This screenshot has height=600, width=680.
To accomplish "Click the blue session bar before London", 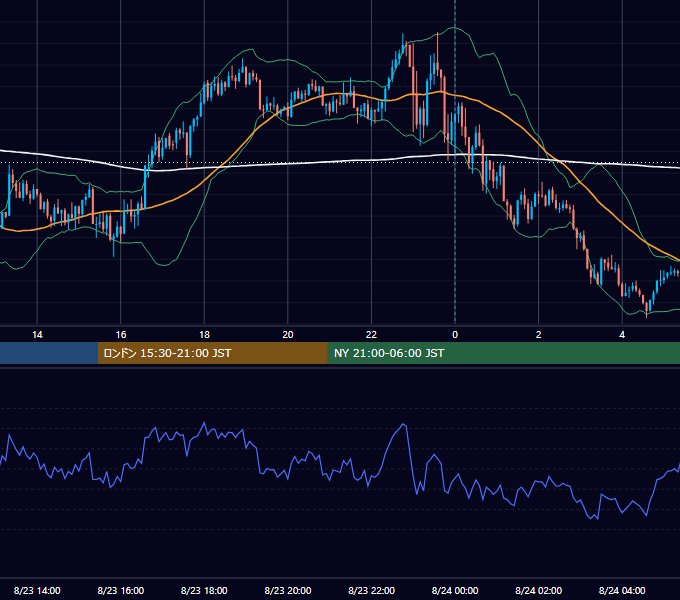I will pos(49,353).
